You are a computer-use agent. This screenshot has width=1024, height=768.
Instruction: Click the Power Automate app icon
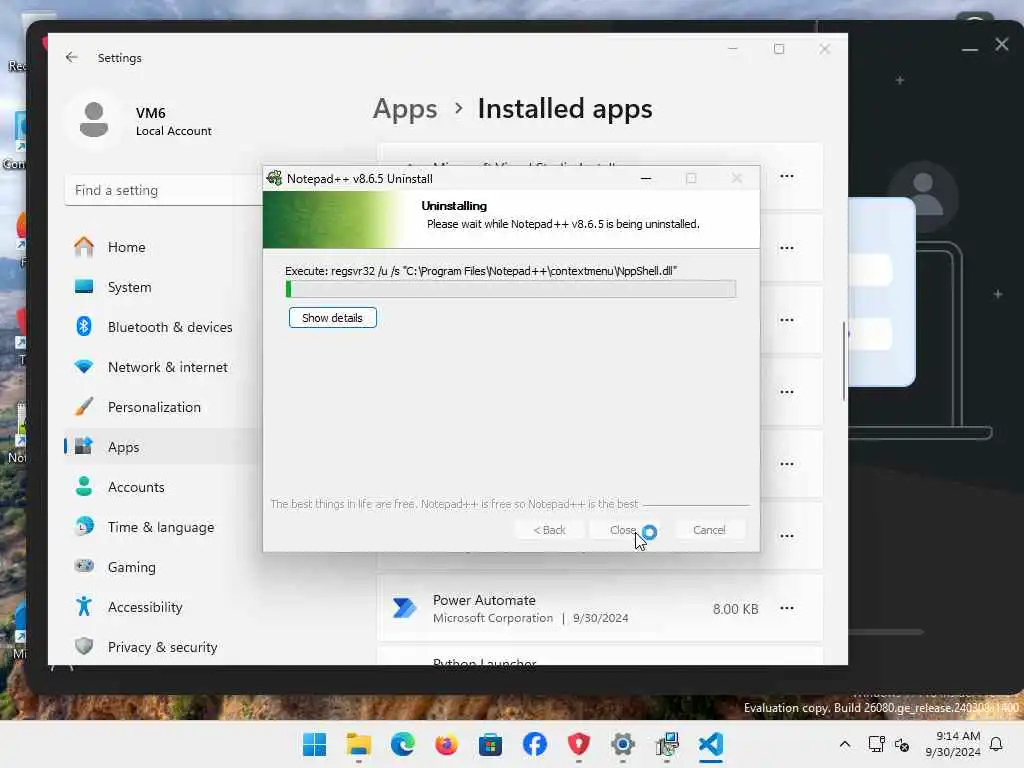coord(404,608)
